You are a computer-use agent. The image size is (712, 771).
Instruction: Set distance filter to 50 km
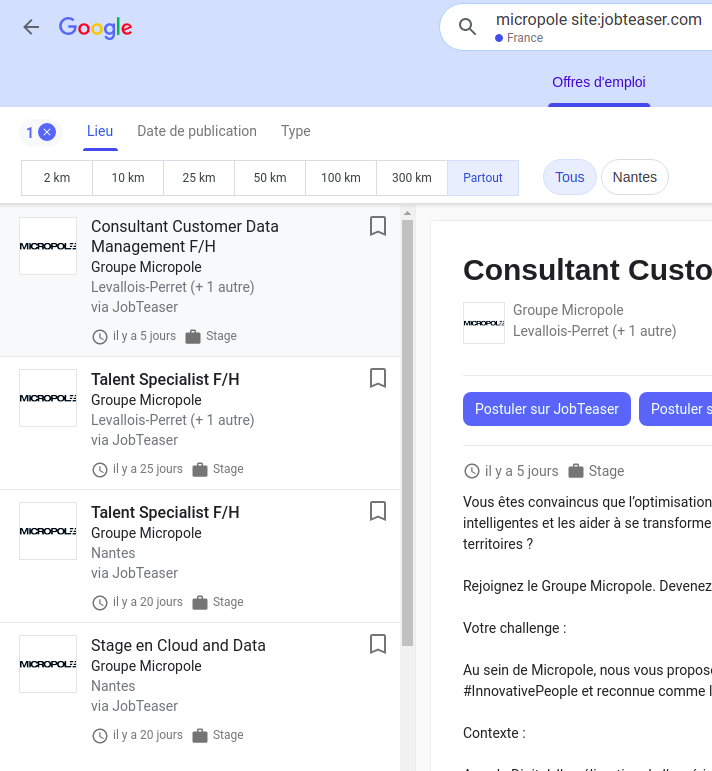pos(270,178)
